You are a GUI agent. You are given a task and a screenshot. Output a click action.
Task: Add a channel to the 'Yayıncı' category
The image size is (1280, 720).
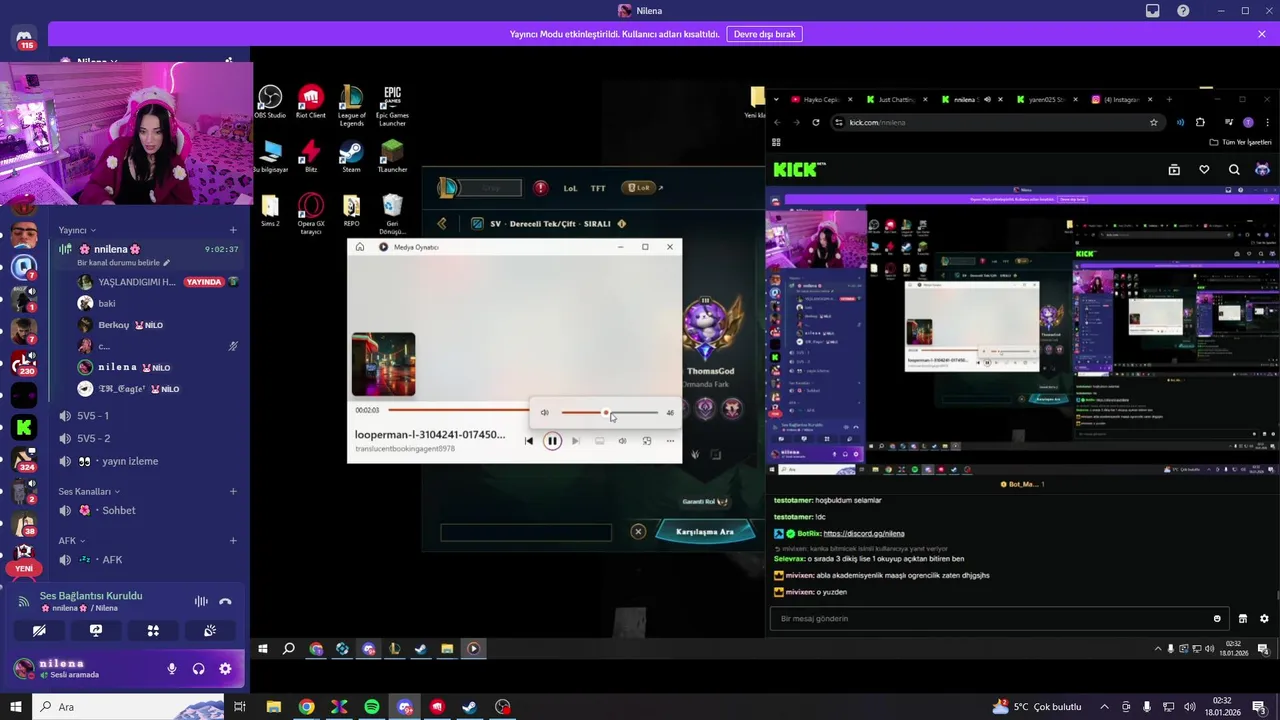click(233, 230)
